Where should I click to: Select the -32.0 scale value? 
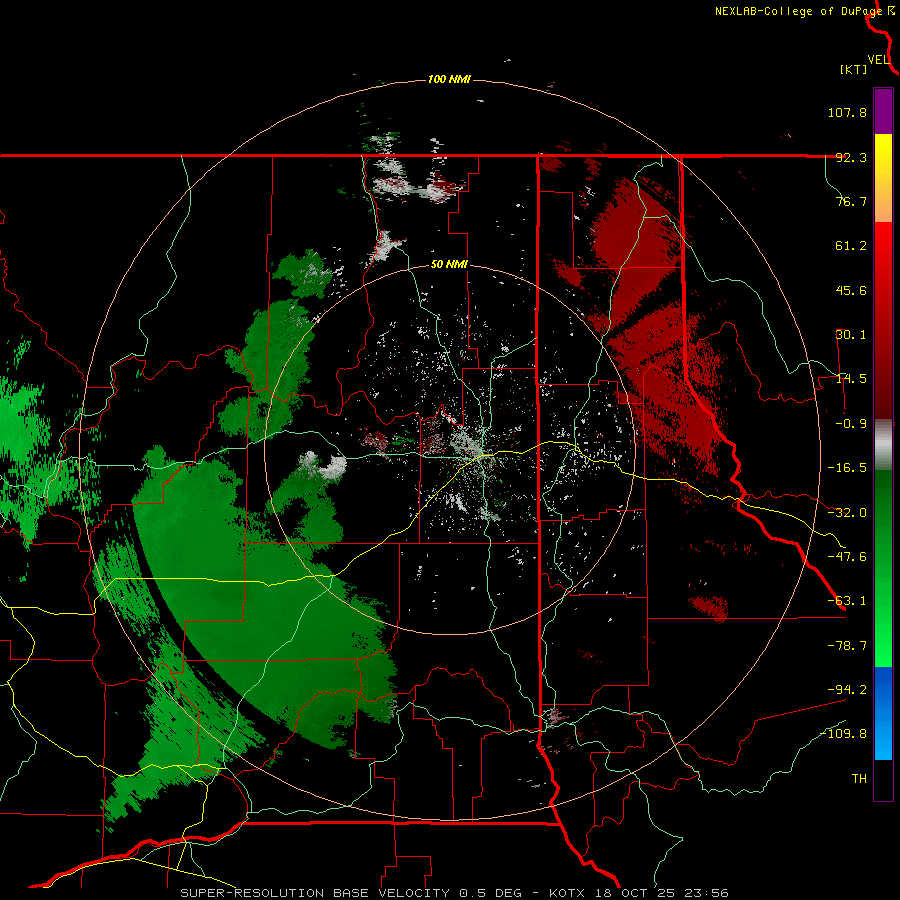tap(847, 513)
